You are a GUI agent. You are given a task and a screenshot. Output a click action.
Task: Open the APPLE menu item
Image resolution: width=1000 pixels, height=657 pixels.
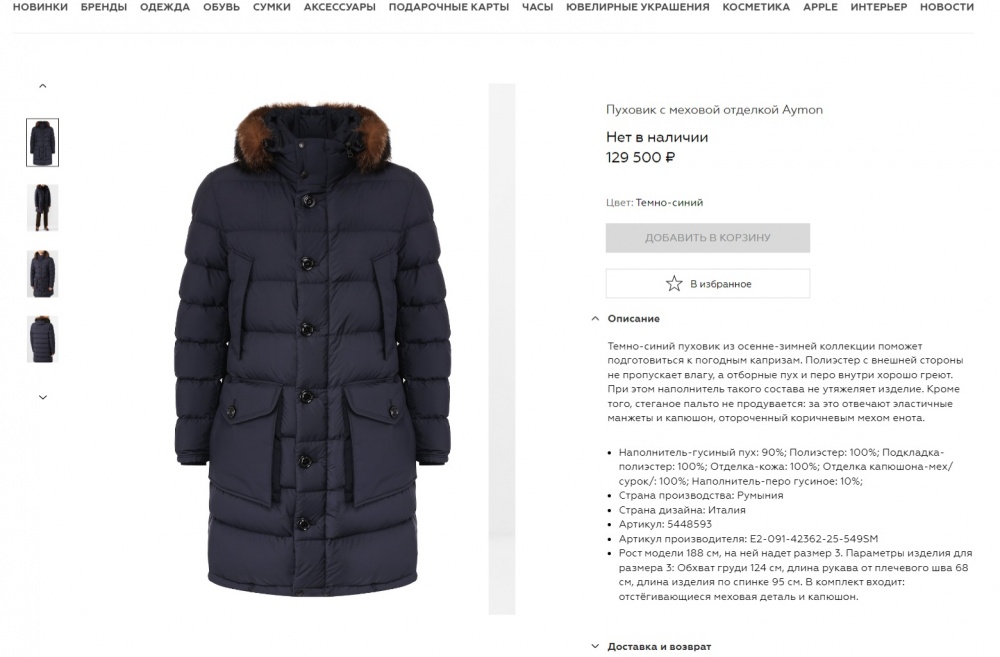pyautogui.click(x=820, y=7)
